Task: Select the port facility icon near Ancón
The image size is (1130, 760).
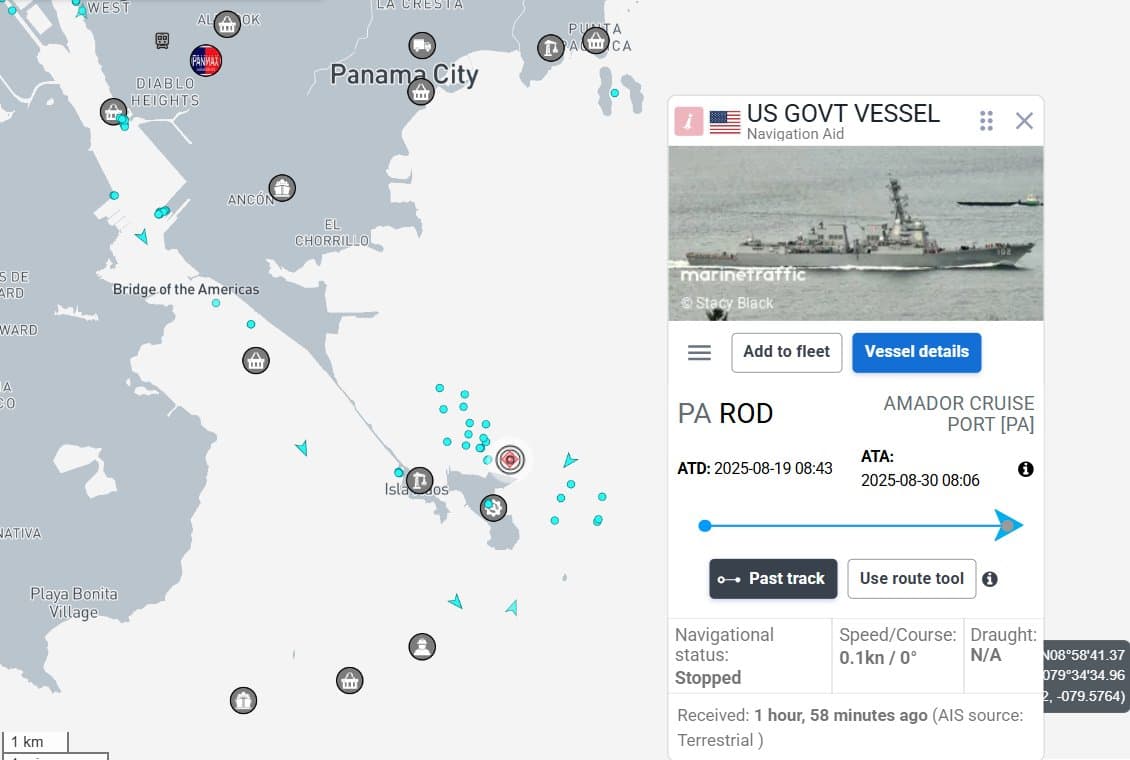Action: click(281, 187)
